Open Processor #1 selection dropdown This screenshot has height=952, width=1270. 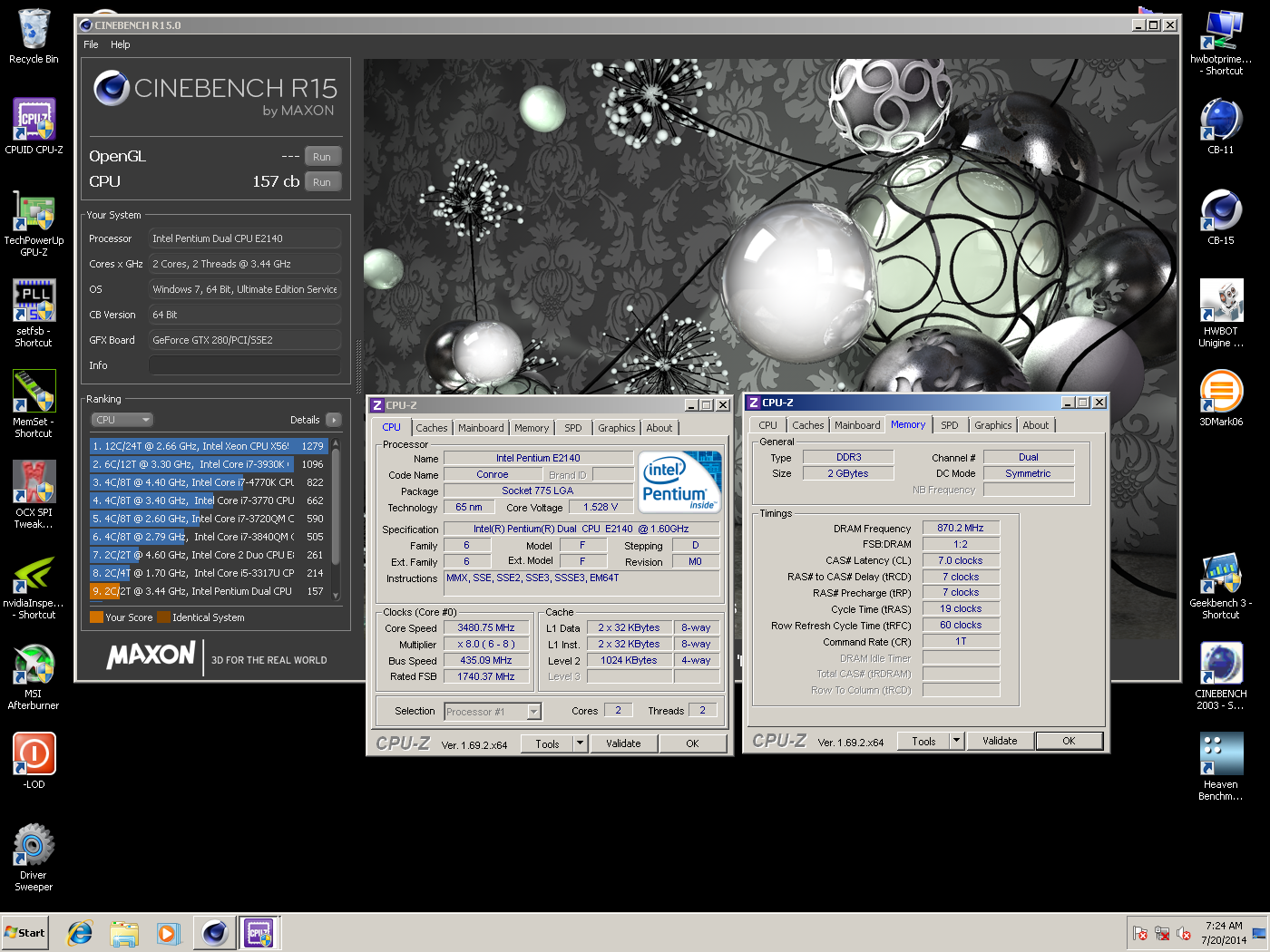493,712
